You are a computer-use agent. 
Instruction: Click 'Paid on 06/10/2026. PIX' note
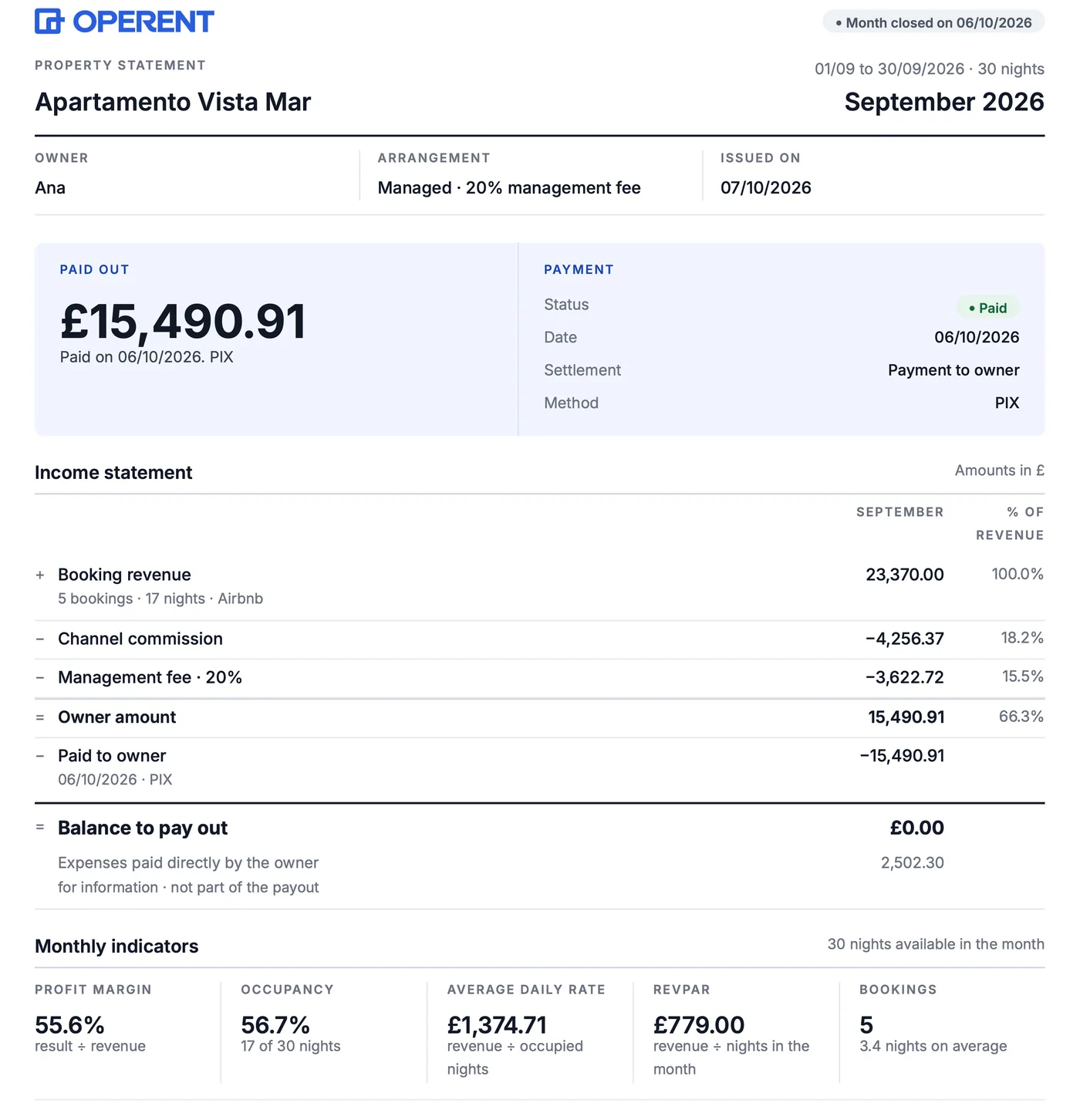tap(147, 357)
